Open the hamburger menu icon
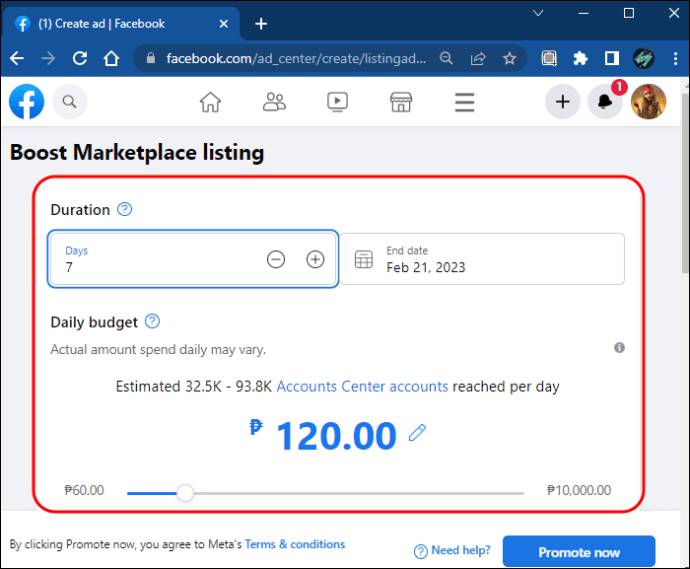Screen dimensions: 690x569 [465, 102]
